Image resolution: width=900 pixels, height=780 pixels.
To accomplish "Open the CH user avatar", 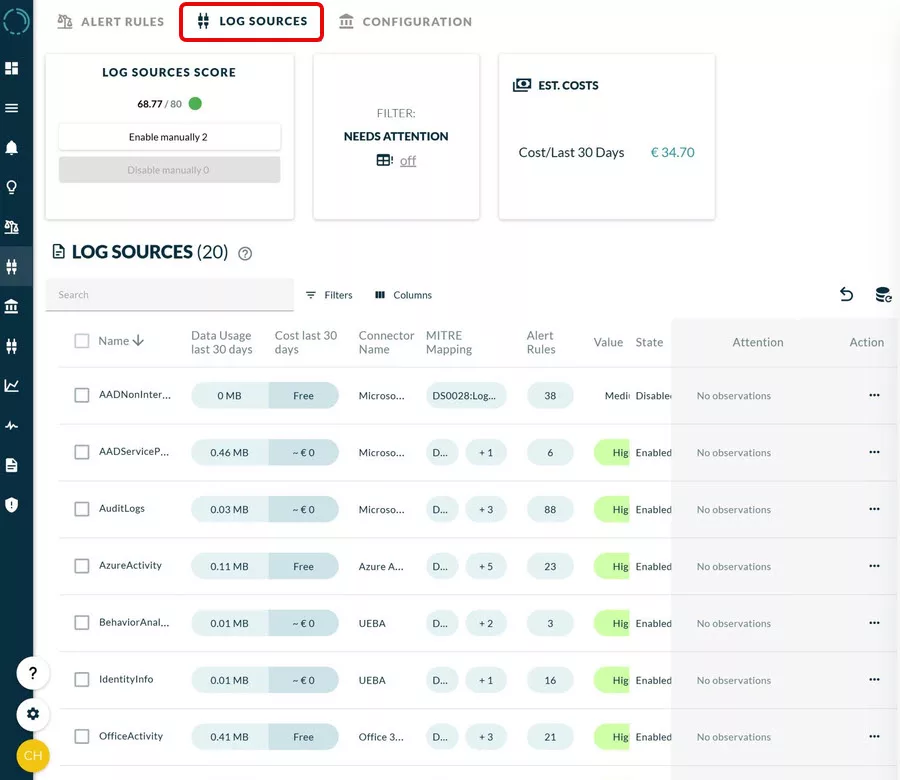I will pyautogui.click(x=33, y=755).
